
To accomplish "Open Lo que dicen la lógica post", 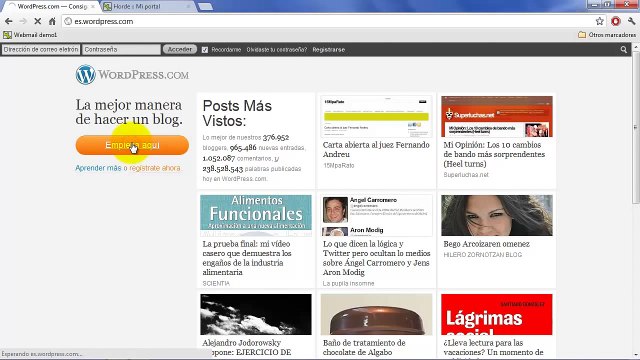I will (376, 258).
